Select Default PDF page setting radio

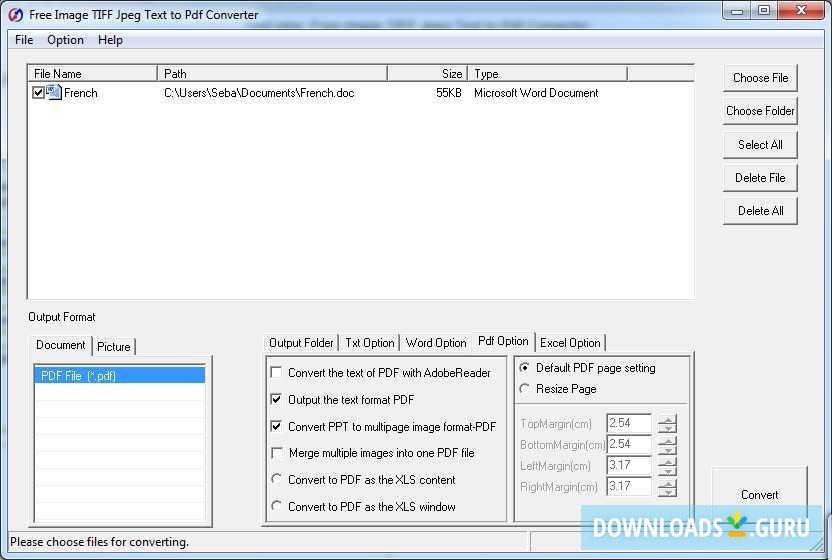[524, 367]
